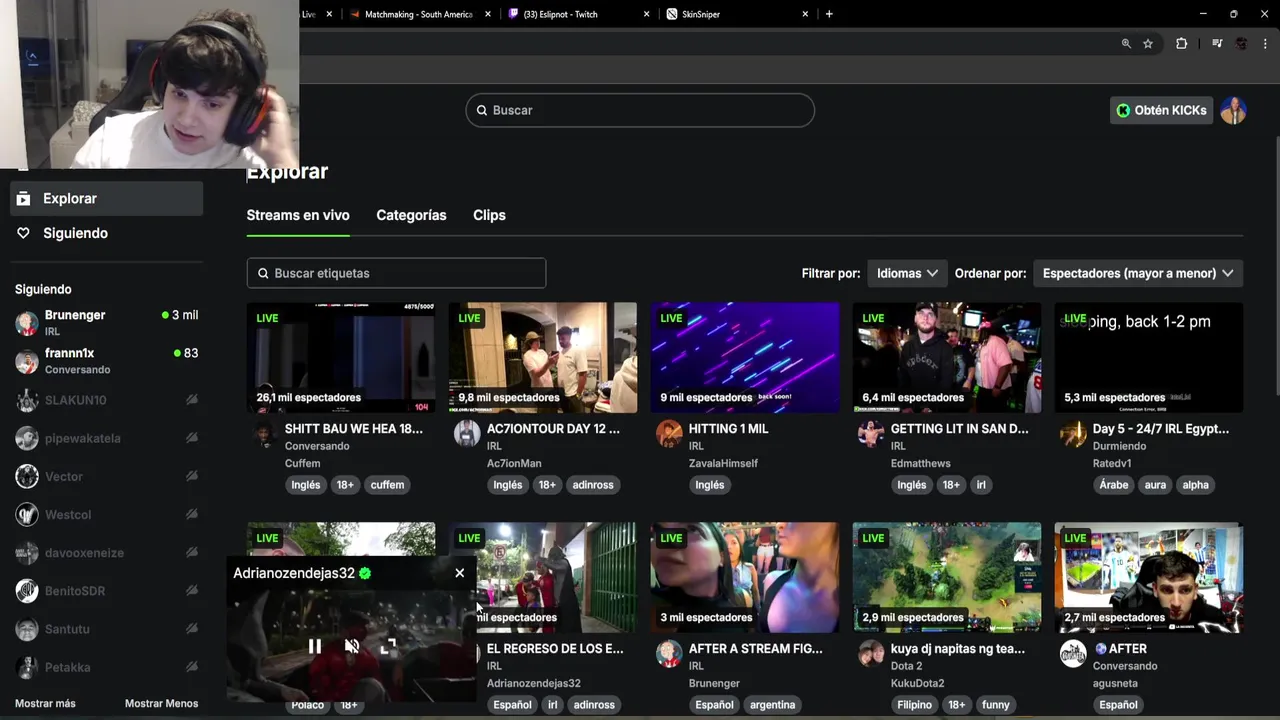Image resolution: width=1280 pixels, height=720 pixels.
Task: Click the adinross tag under Ac7ionMan
Action: point(593,485)
